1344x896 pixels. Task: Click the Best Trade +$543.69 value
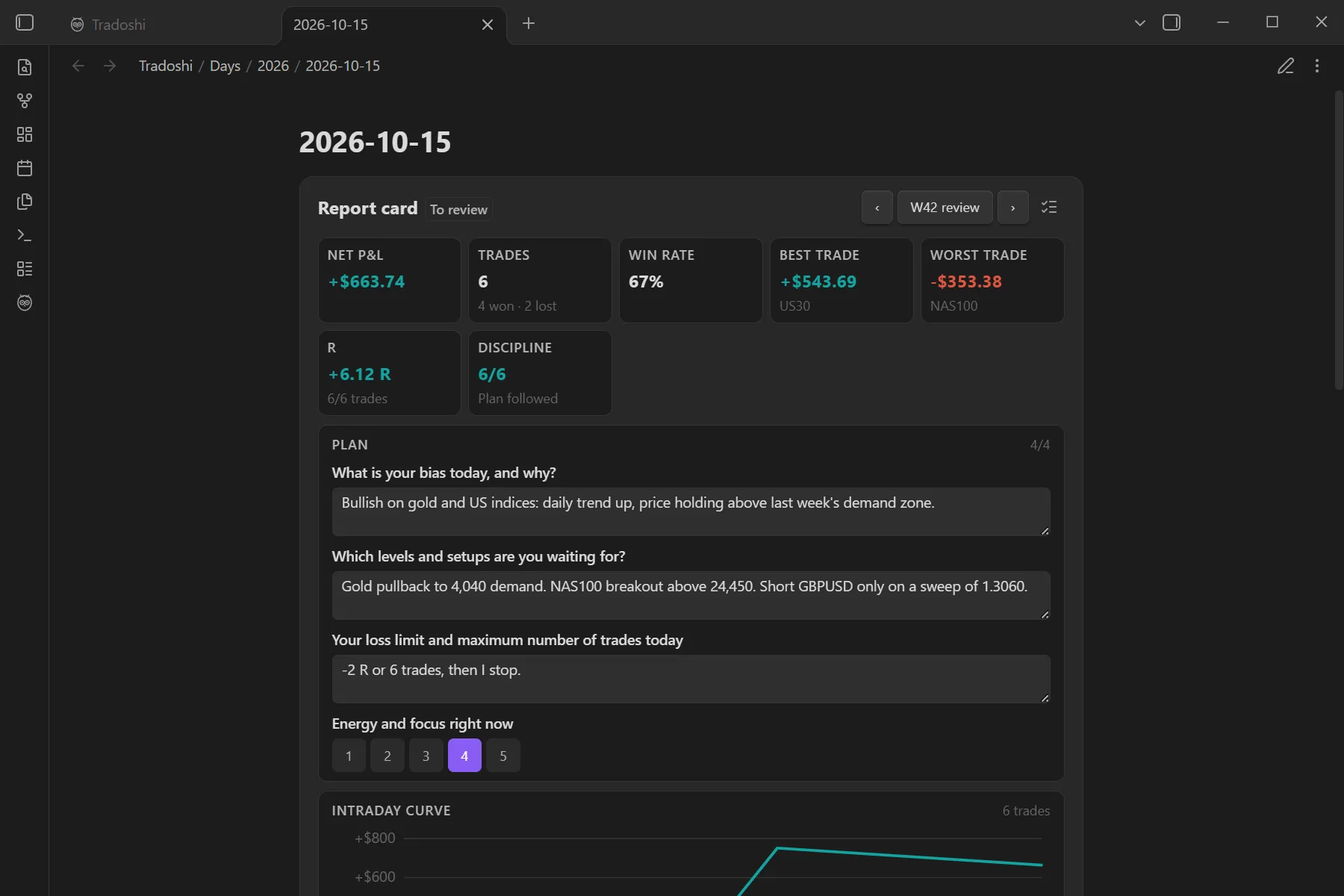point(818,281)
